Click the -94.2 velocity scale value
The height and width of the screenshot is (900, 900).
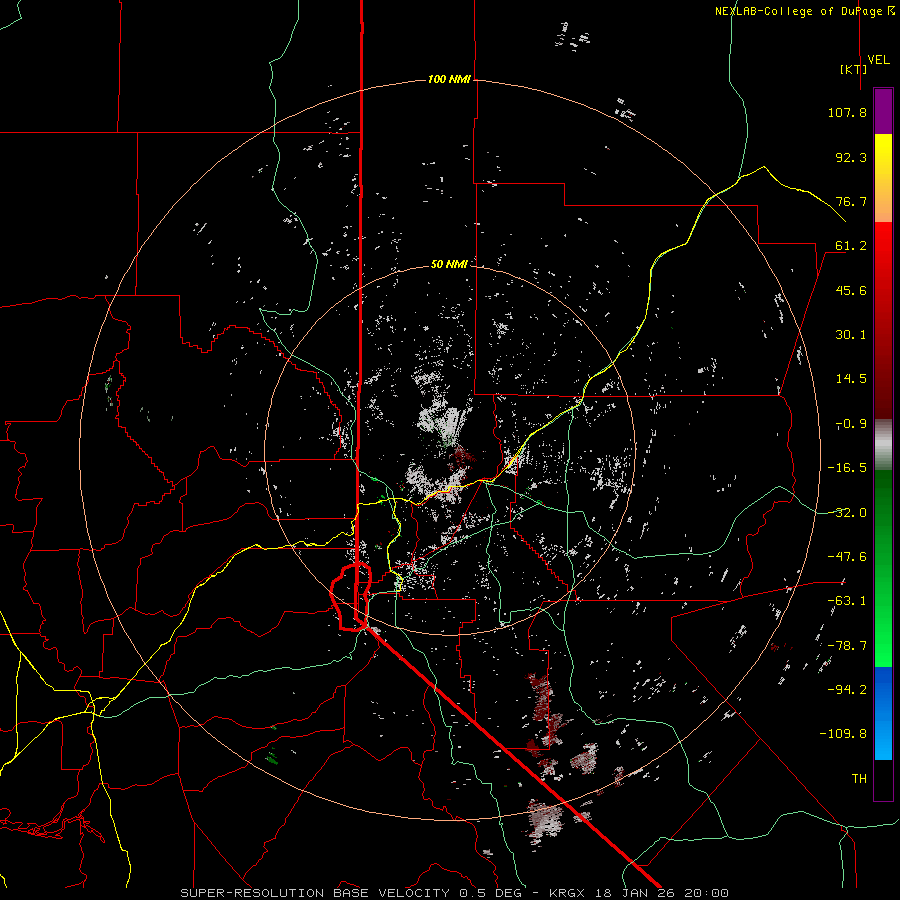click(847, 690)
